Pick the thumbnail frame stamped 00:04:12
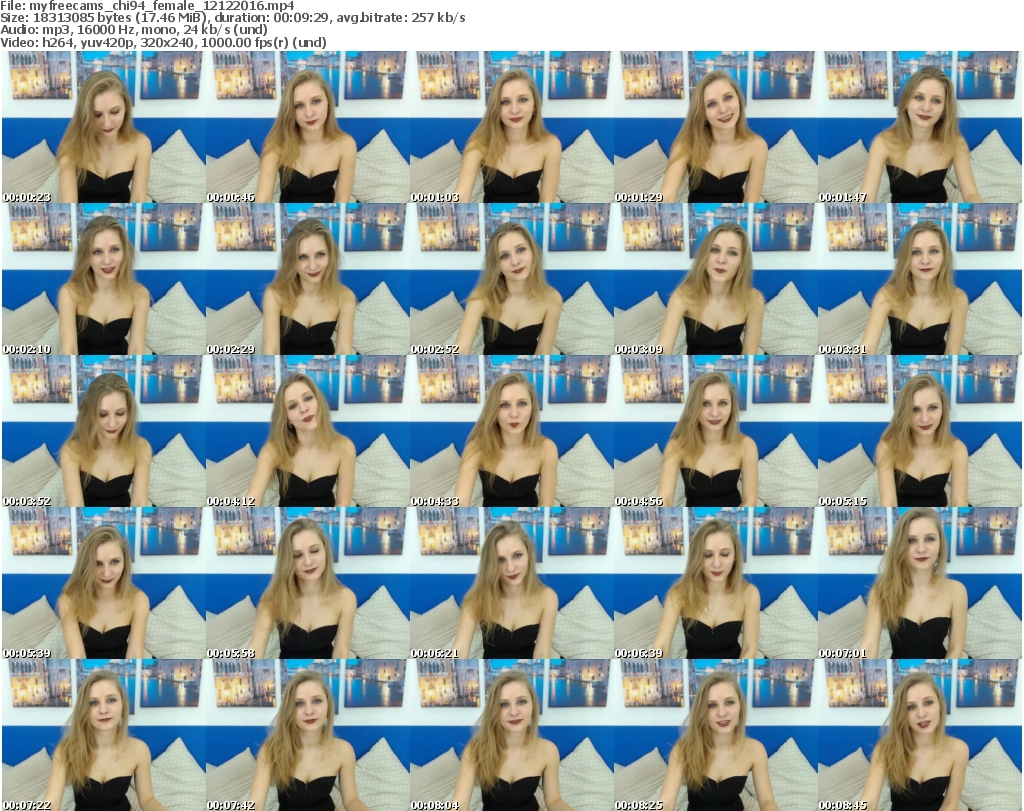The image size is (1024, 811). pos(308,431)
